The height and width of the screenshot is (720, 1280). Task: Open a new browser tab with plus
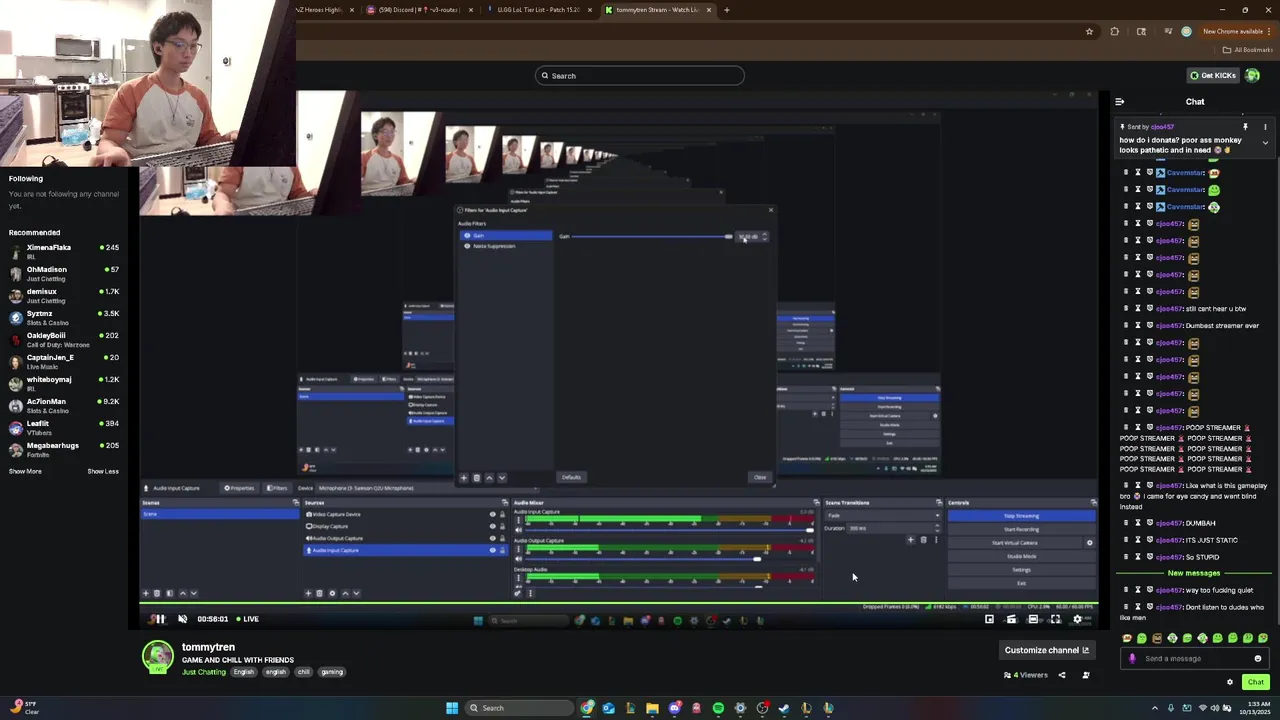click(x=727, y=10)
